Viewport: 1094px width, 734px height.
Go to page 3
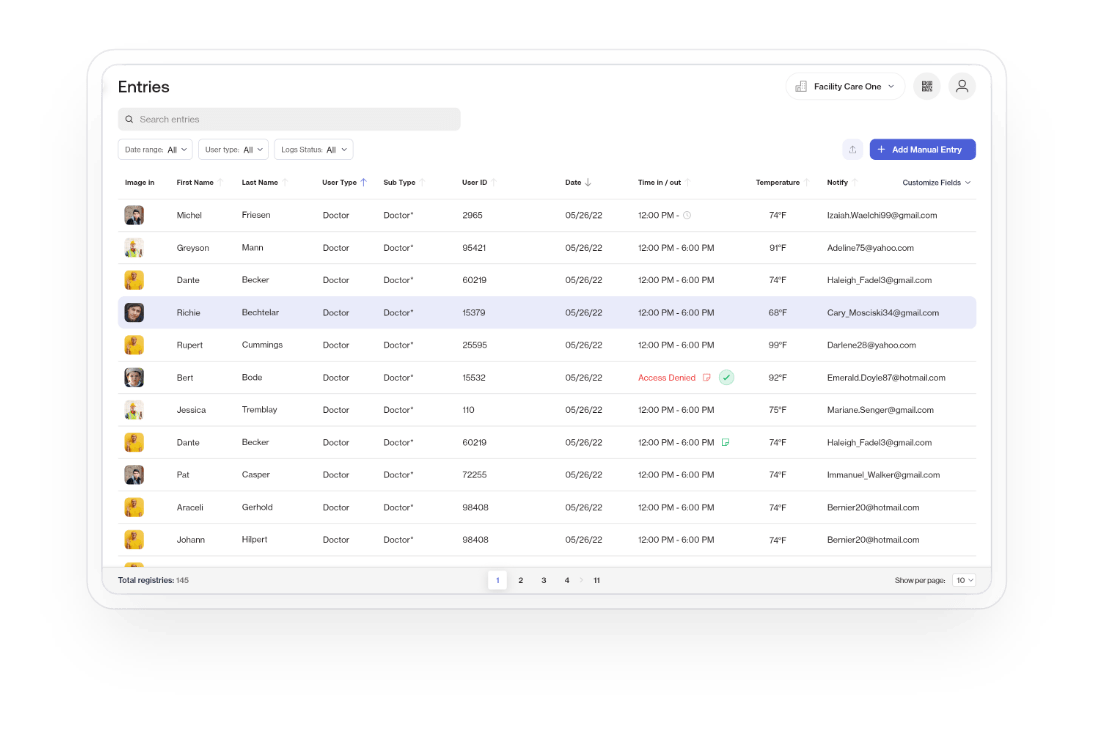(544, 581)
